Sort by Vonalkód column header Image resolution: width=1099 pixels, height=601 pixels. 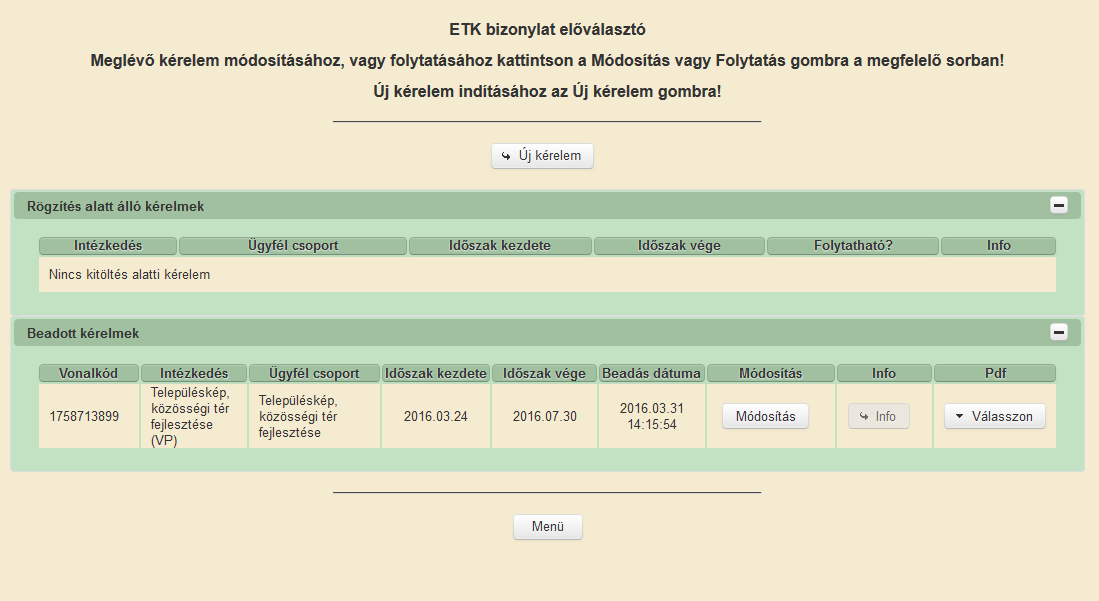coord(88,373)
